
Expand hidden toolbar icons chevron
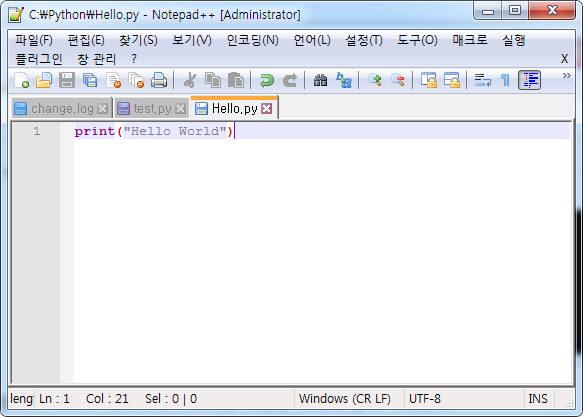point(566,75)
